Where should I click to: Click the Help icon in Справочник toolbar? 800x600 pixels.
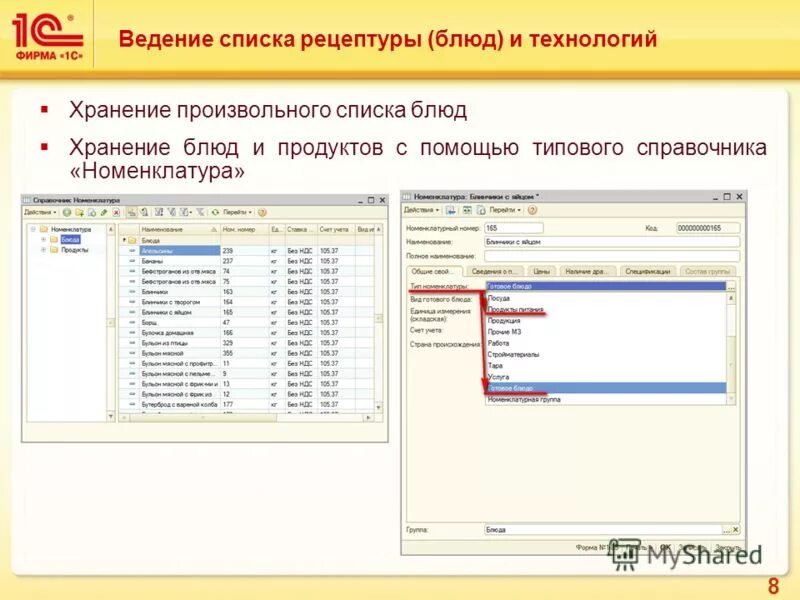(262, 212)
